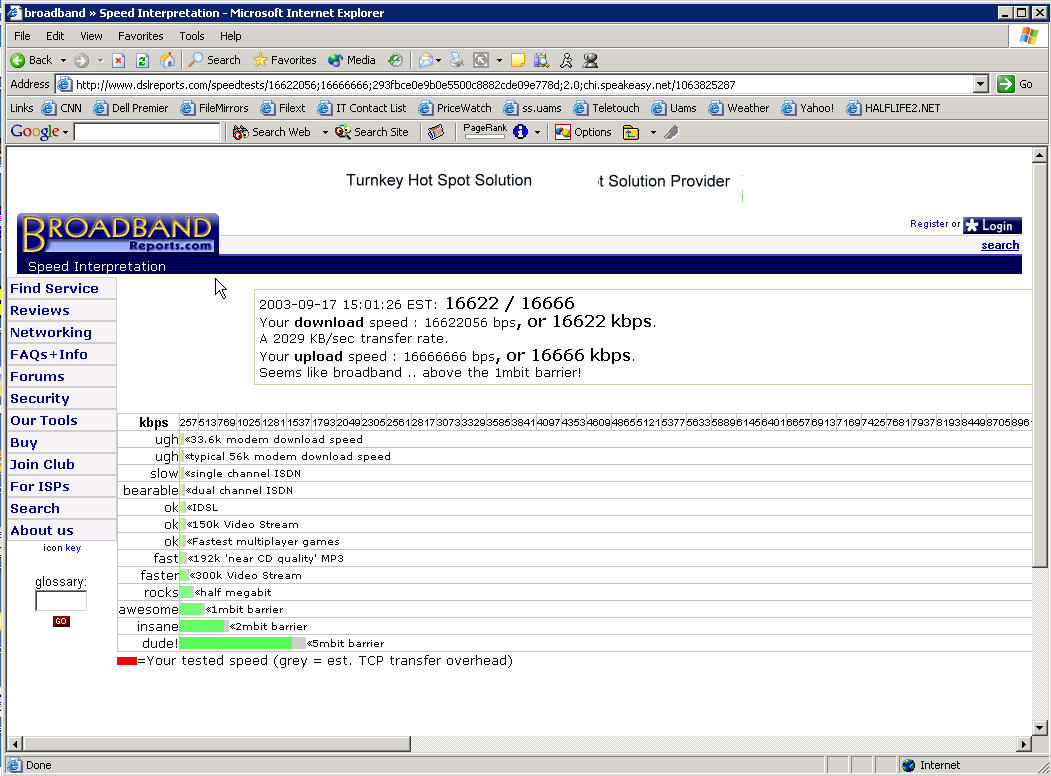Click the Google toolbar Options button

point(583,133)
